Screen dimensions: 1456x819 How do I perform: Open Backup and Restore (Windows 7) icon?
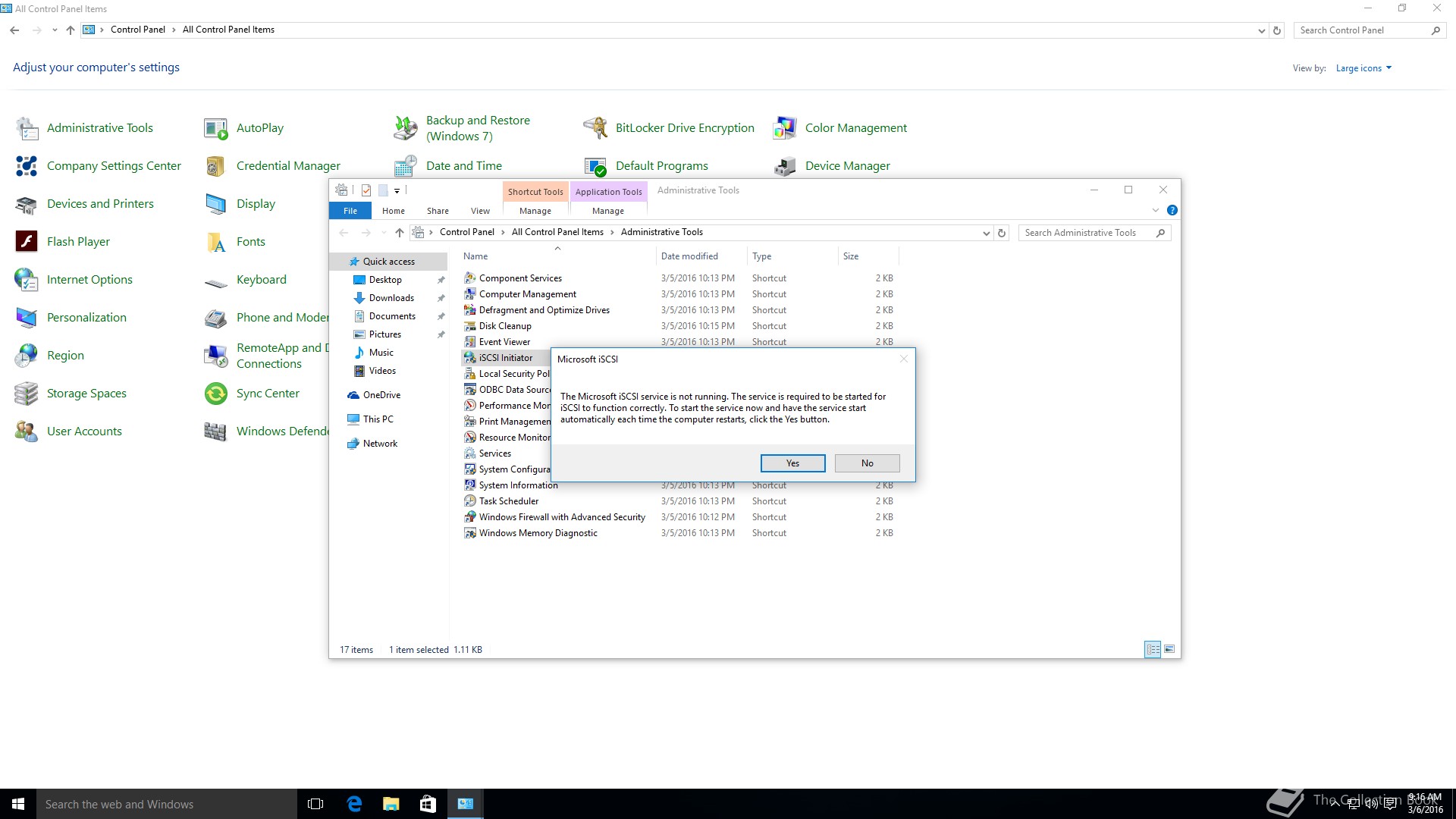(406, 128)
